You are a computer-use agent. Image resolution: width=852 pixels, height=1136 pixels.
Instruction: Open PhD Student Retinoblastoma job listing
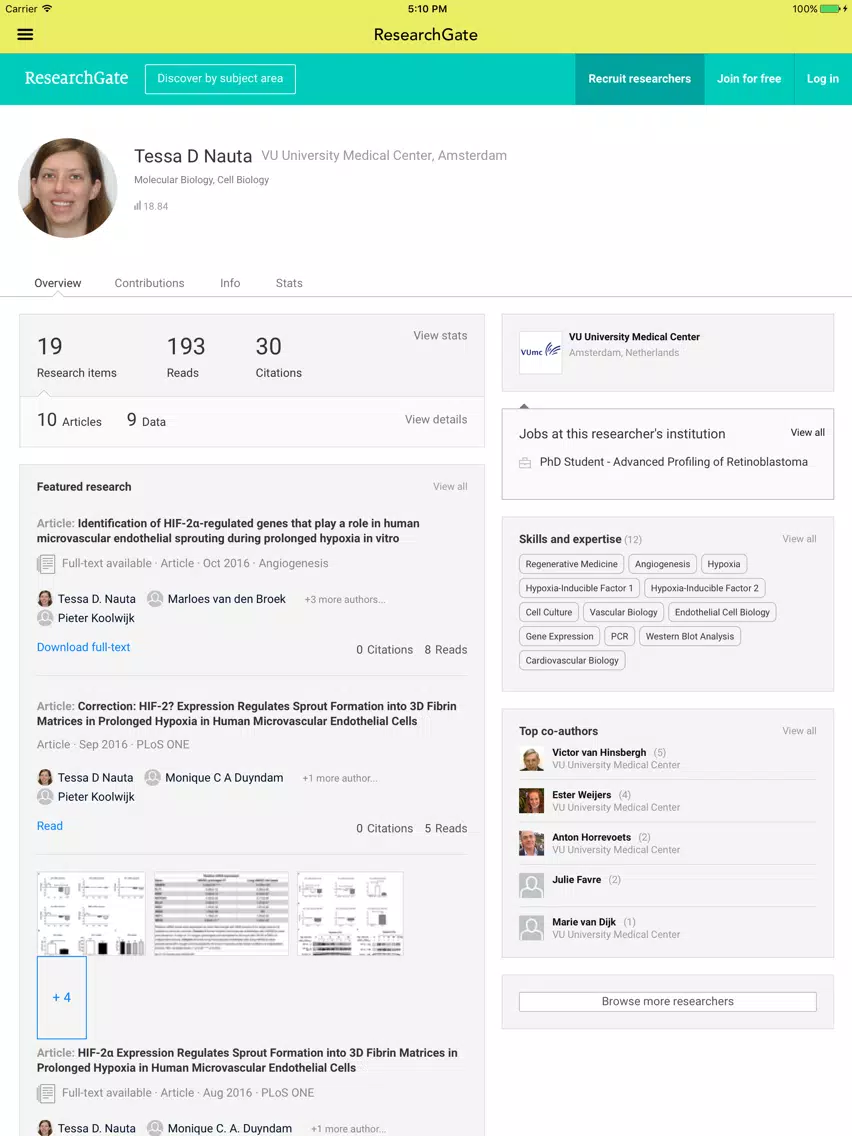674,462
